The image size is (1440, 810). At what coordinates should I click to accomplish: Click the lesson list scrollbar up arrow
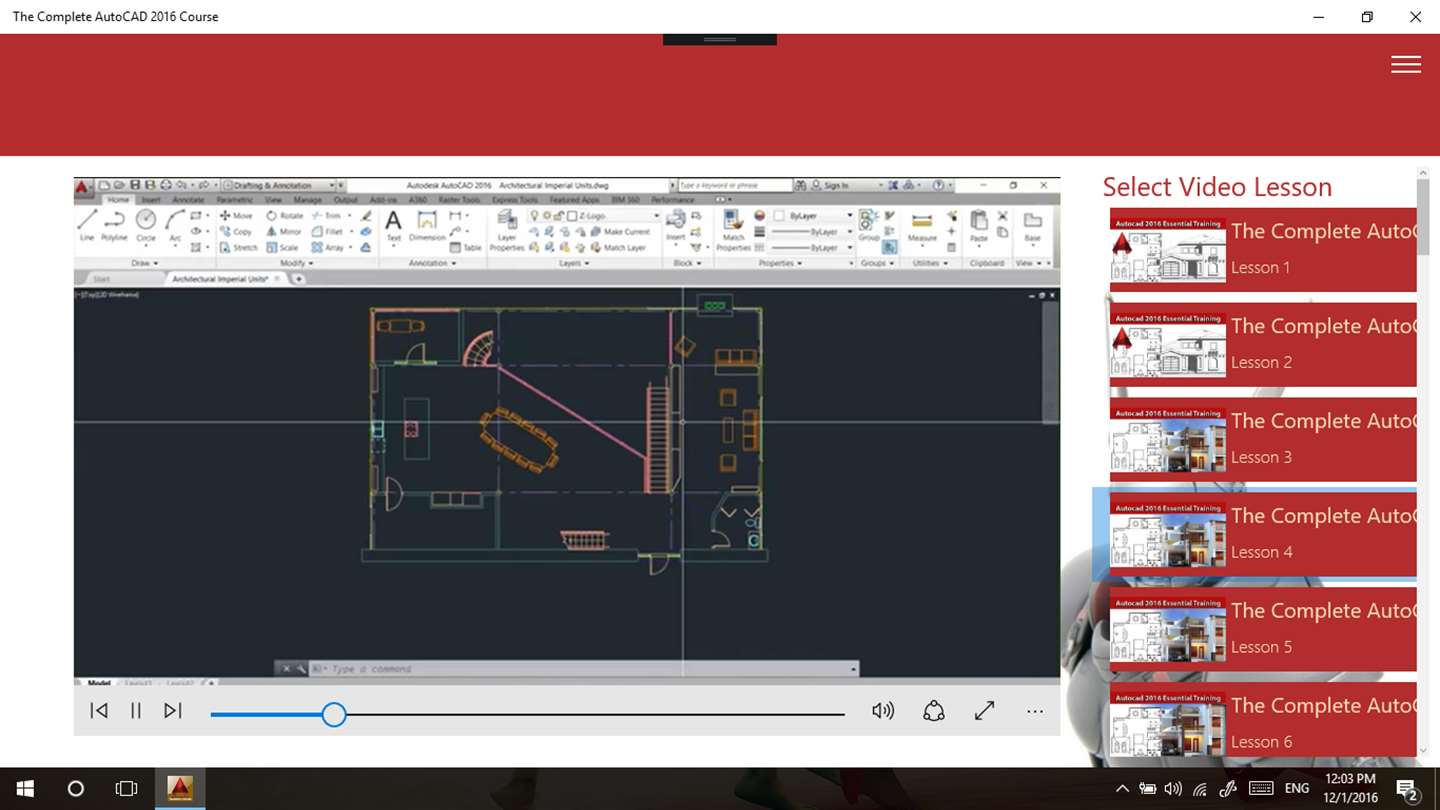[1423, 174]
